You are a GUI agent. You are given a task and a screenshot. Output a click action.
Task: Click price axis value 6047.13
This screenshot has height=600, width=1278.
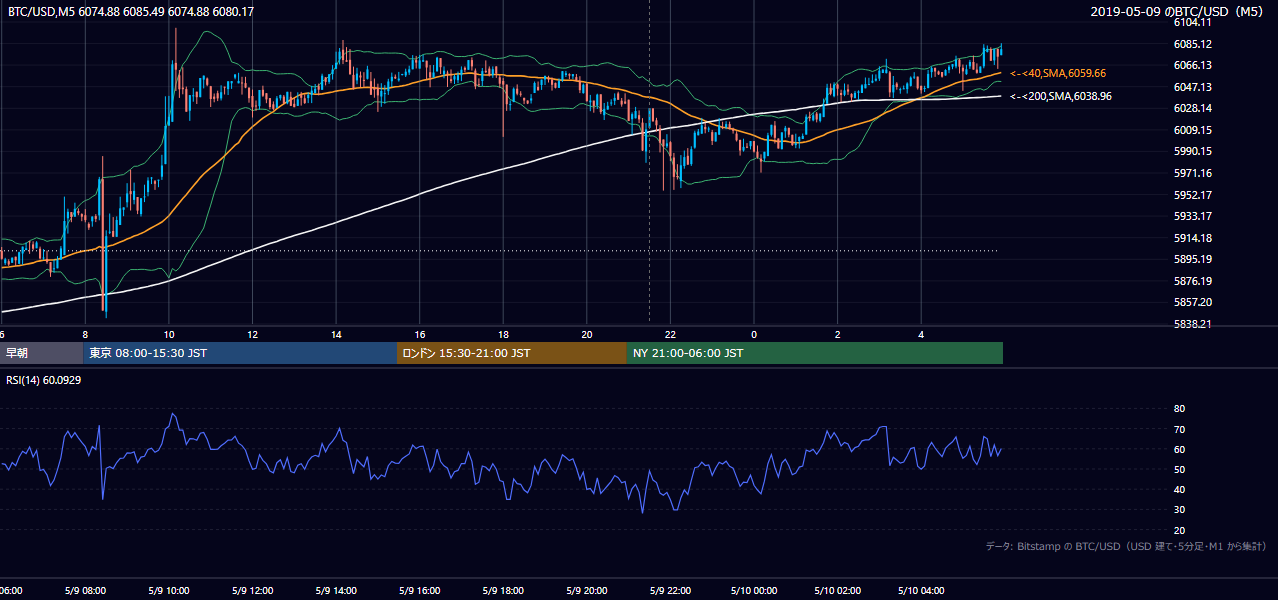coord(1193,87)
